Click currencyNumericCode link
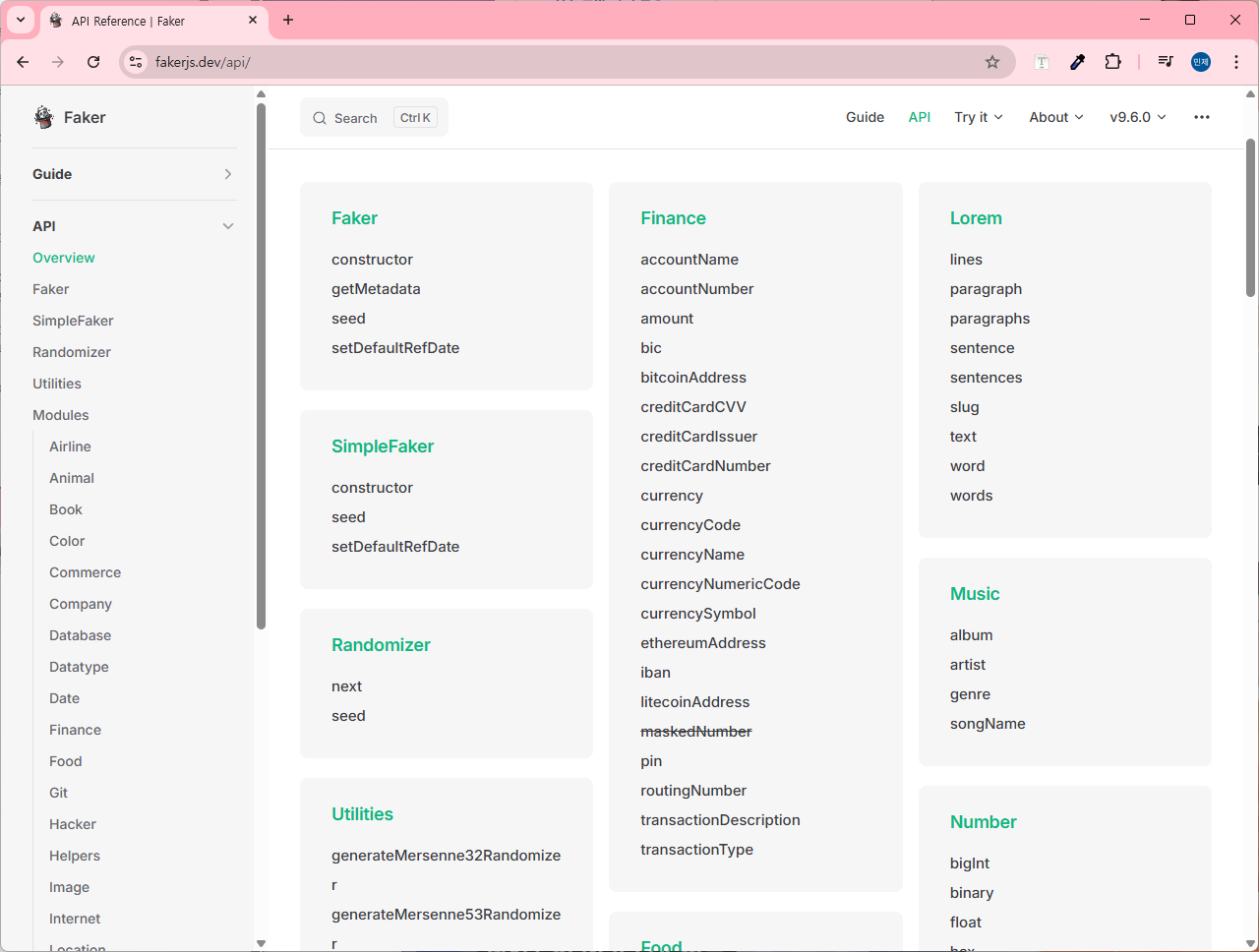 click(720, 584)
